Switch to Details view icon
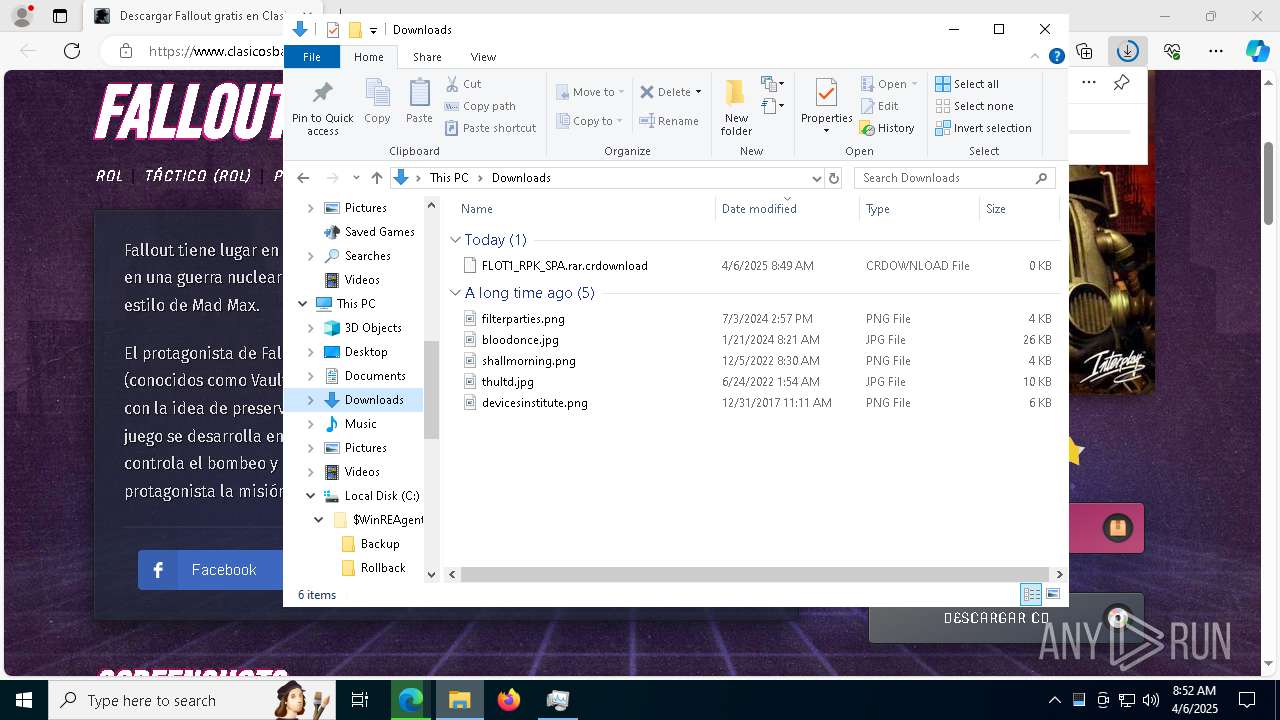The width and height of the screenshot is (1280, 720). pos(1031,594)
